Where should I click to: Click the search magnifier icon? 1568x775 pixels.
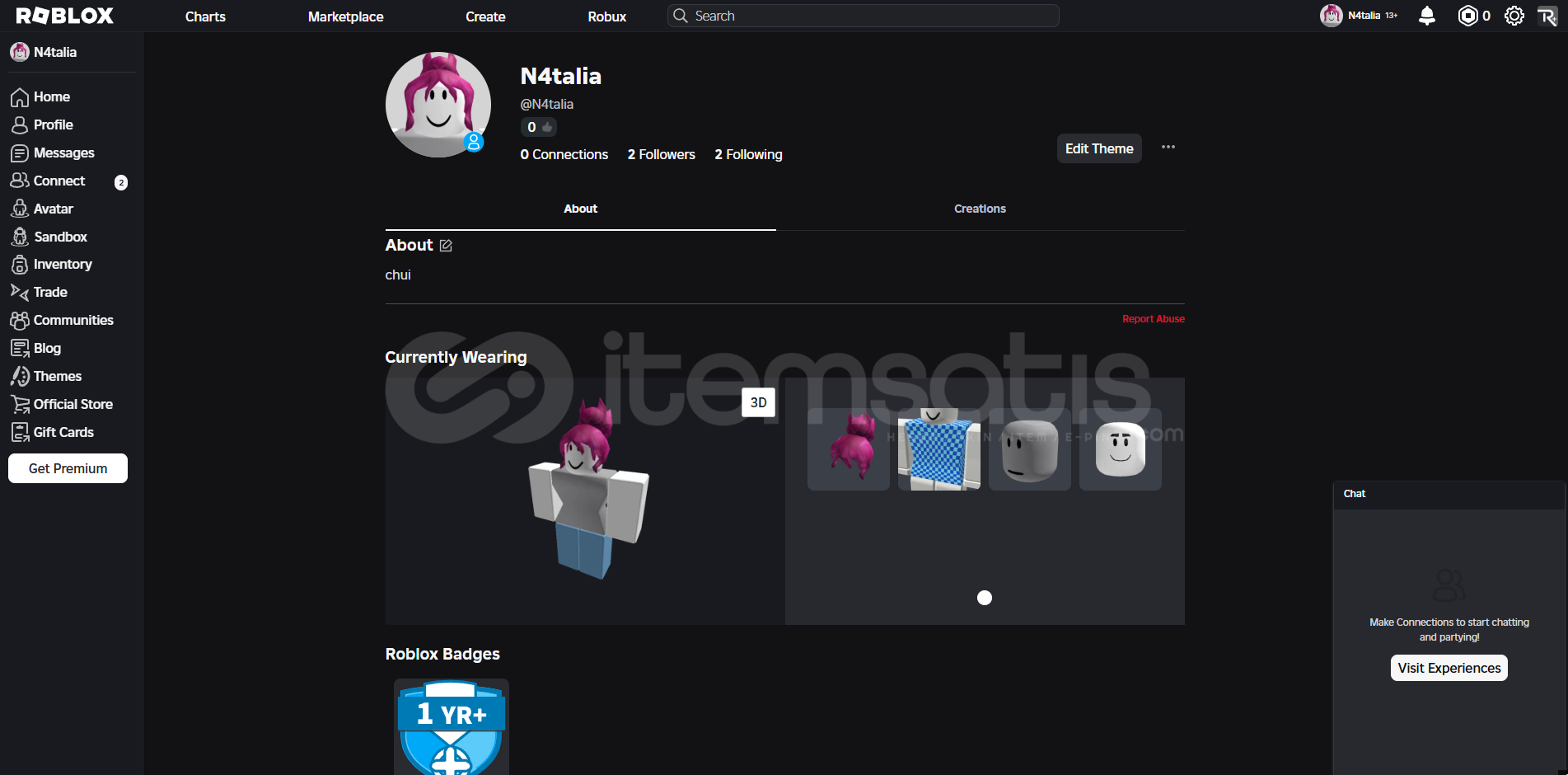pos(681,16)
